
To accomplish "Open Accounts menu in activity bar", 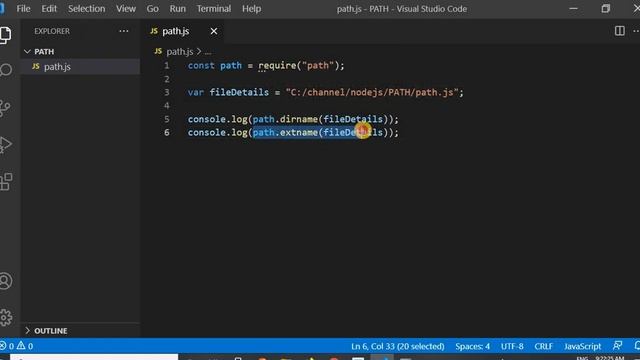I will [6, 281].
